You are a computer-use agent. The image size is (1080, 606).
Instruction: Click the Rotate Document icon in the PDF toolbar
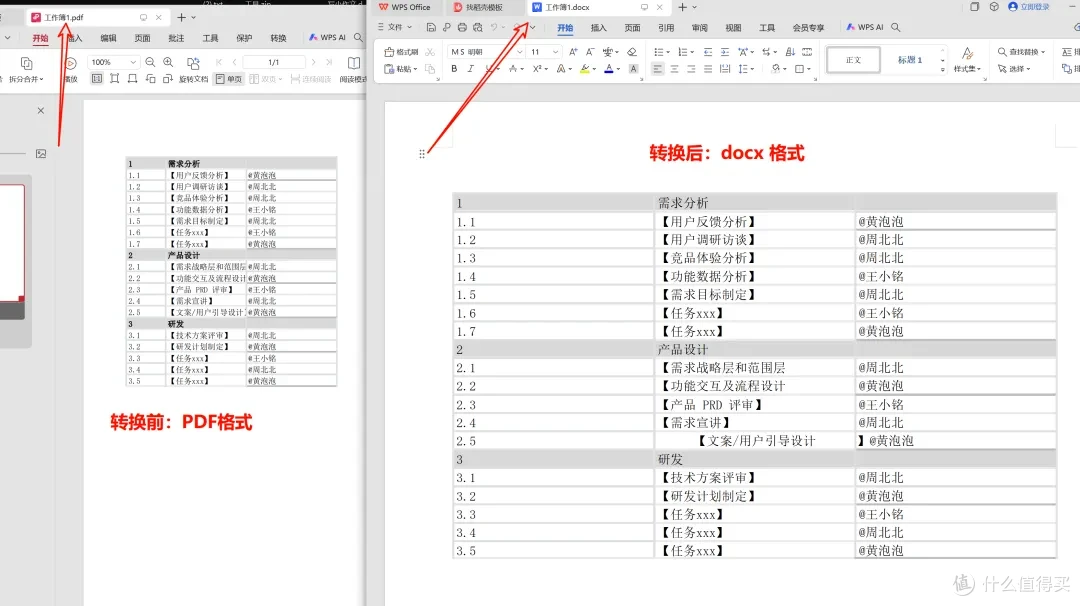[x=194, y=63]
